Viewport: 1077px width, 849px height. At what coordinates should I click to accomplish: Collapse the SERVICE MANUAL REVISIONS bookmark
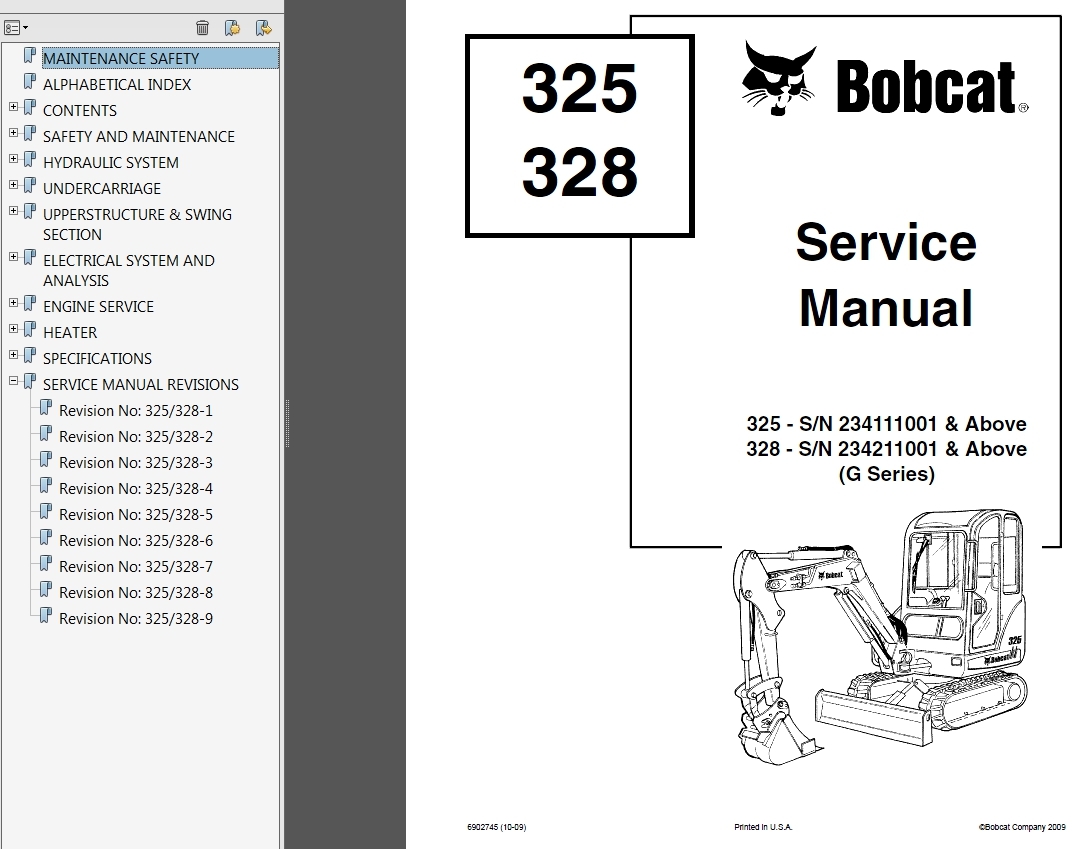(x=13, y=381)
